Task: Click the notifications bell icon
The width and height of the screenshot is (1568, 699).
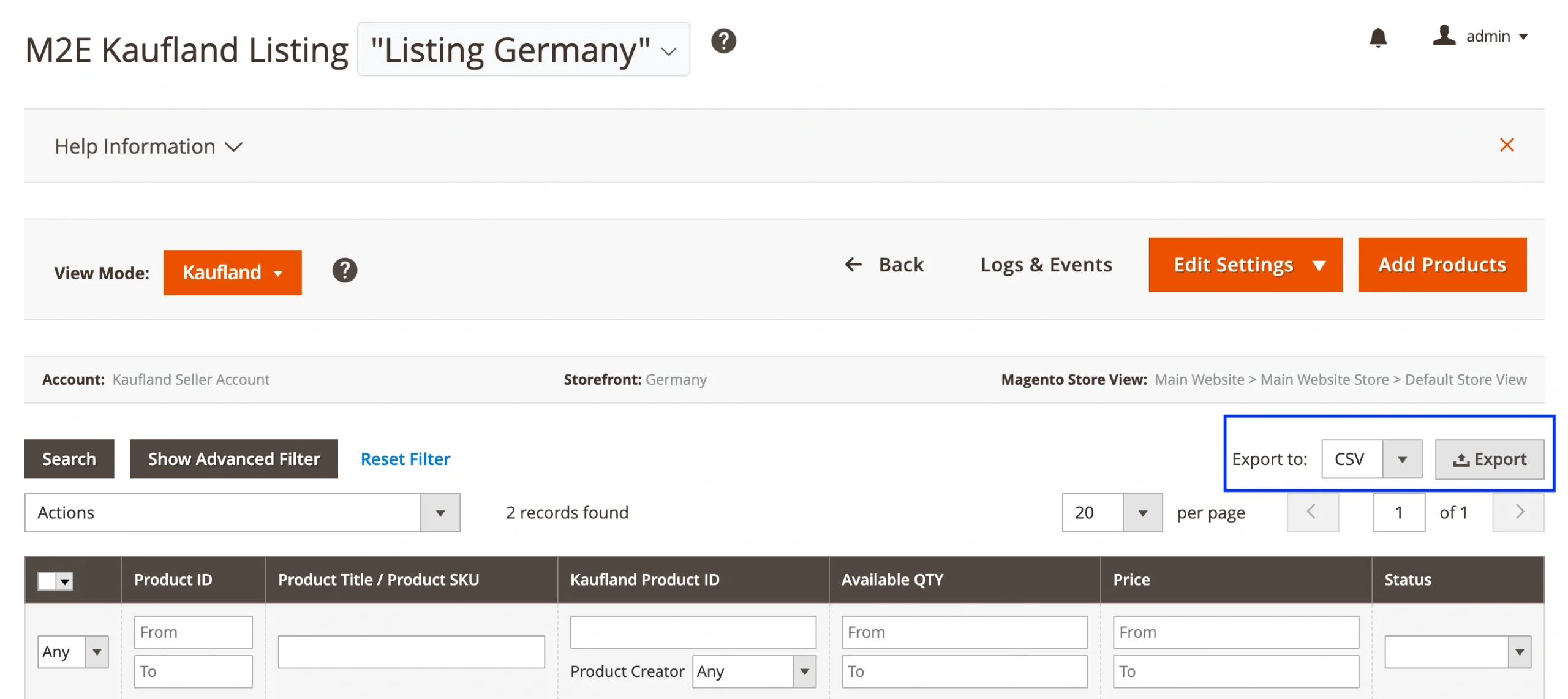Action: click(x=1378, y=37)
